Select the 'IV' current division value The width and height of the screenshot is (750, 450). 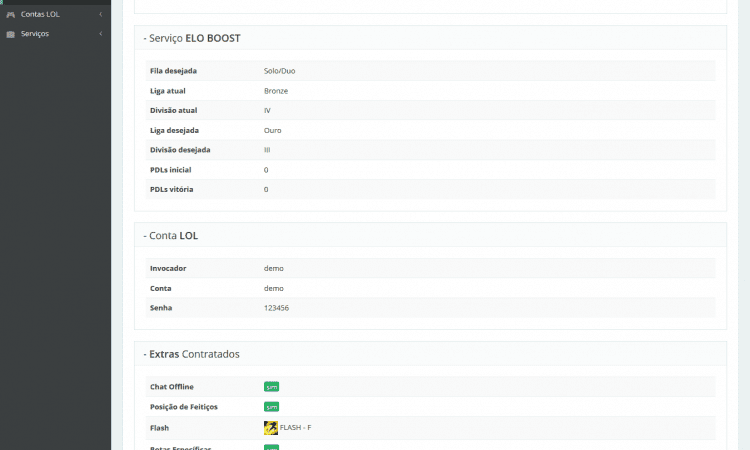pyautogui.click(x=267, y=110)
